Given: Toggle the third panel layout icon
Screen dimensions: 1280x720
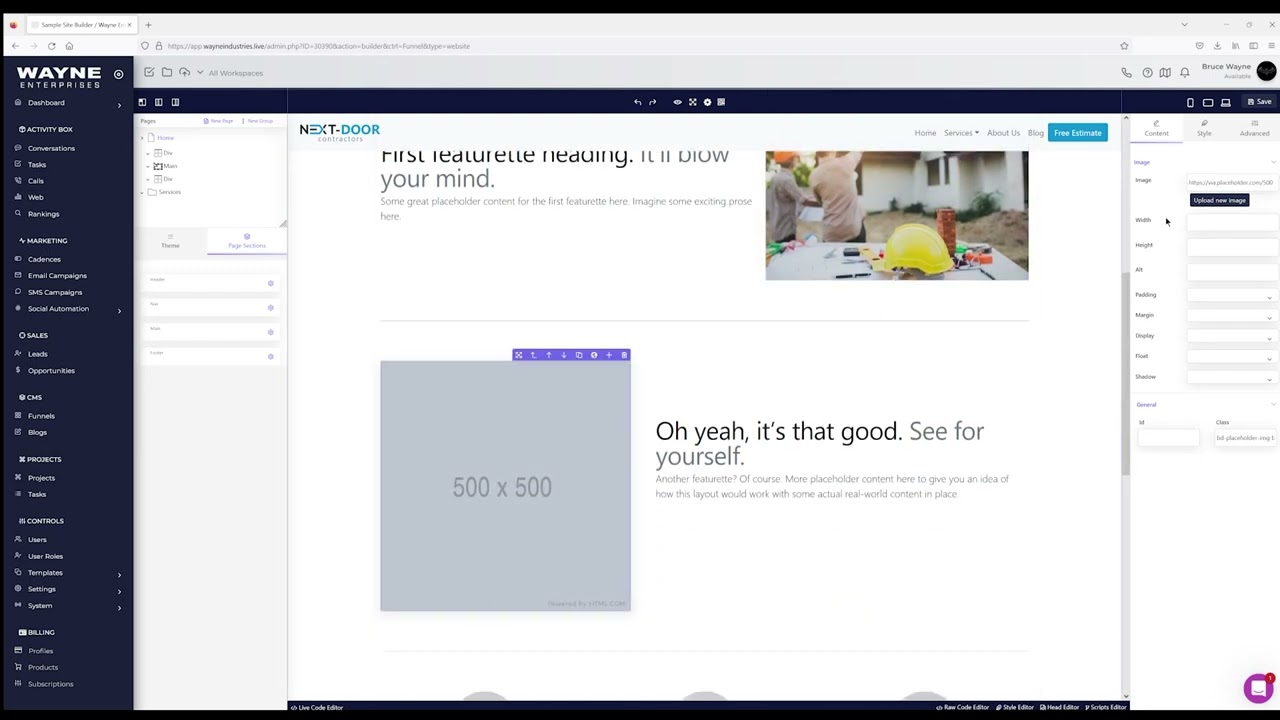Looking at the screenshot, I should pos(175,102).
